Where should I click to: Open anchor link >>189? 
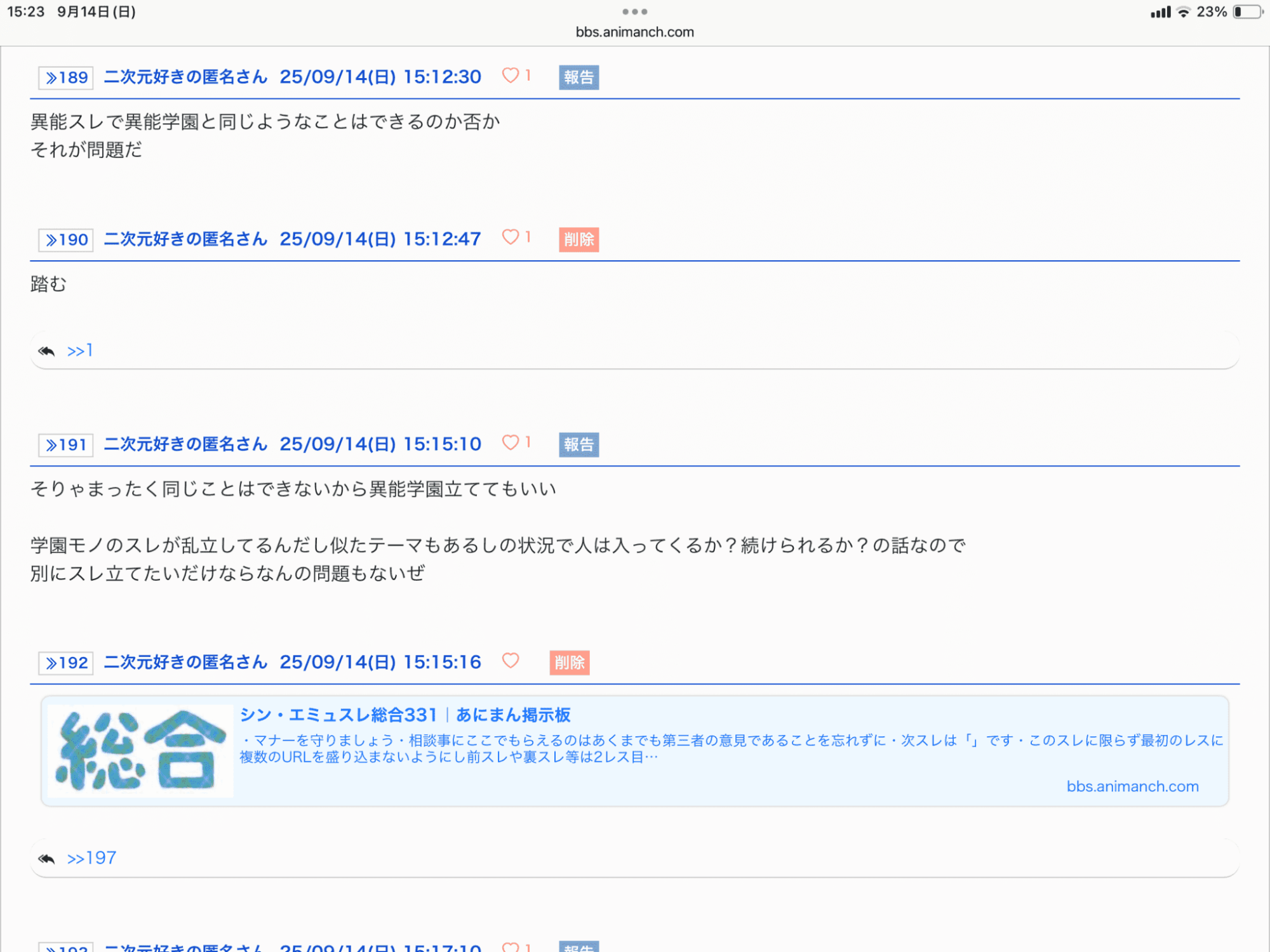pos(66,78)
